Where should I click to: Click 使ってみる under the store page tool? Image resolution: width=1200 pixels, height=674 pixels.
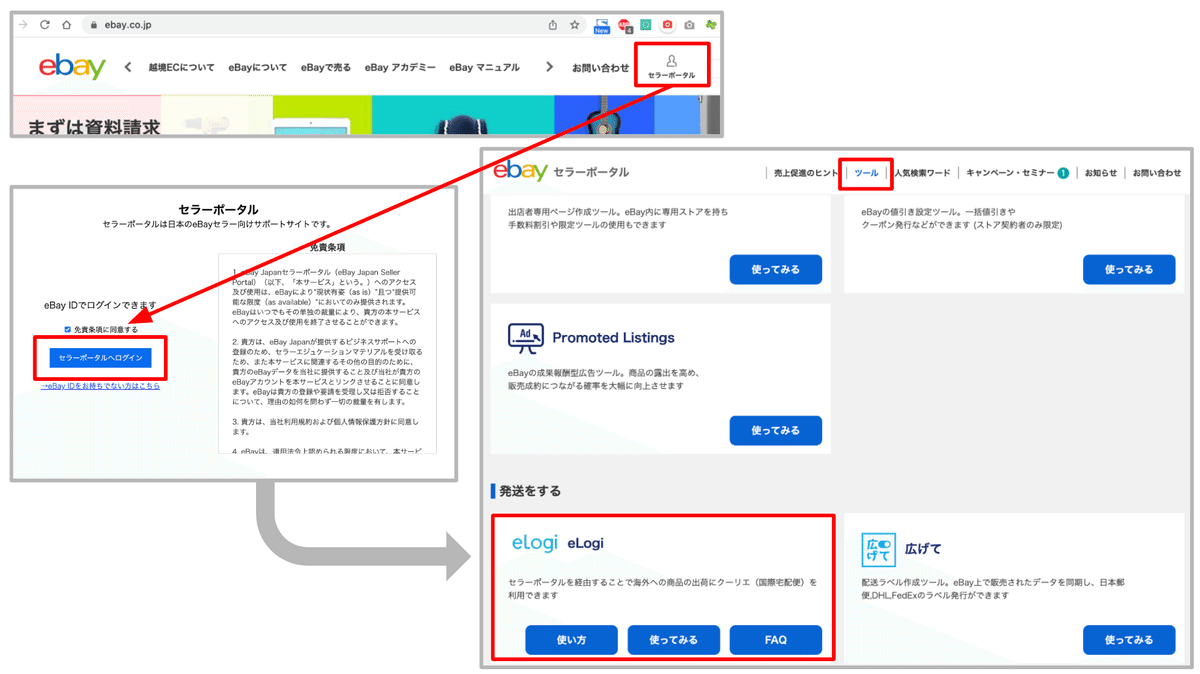pyautogui.click(x=776, y=270)
